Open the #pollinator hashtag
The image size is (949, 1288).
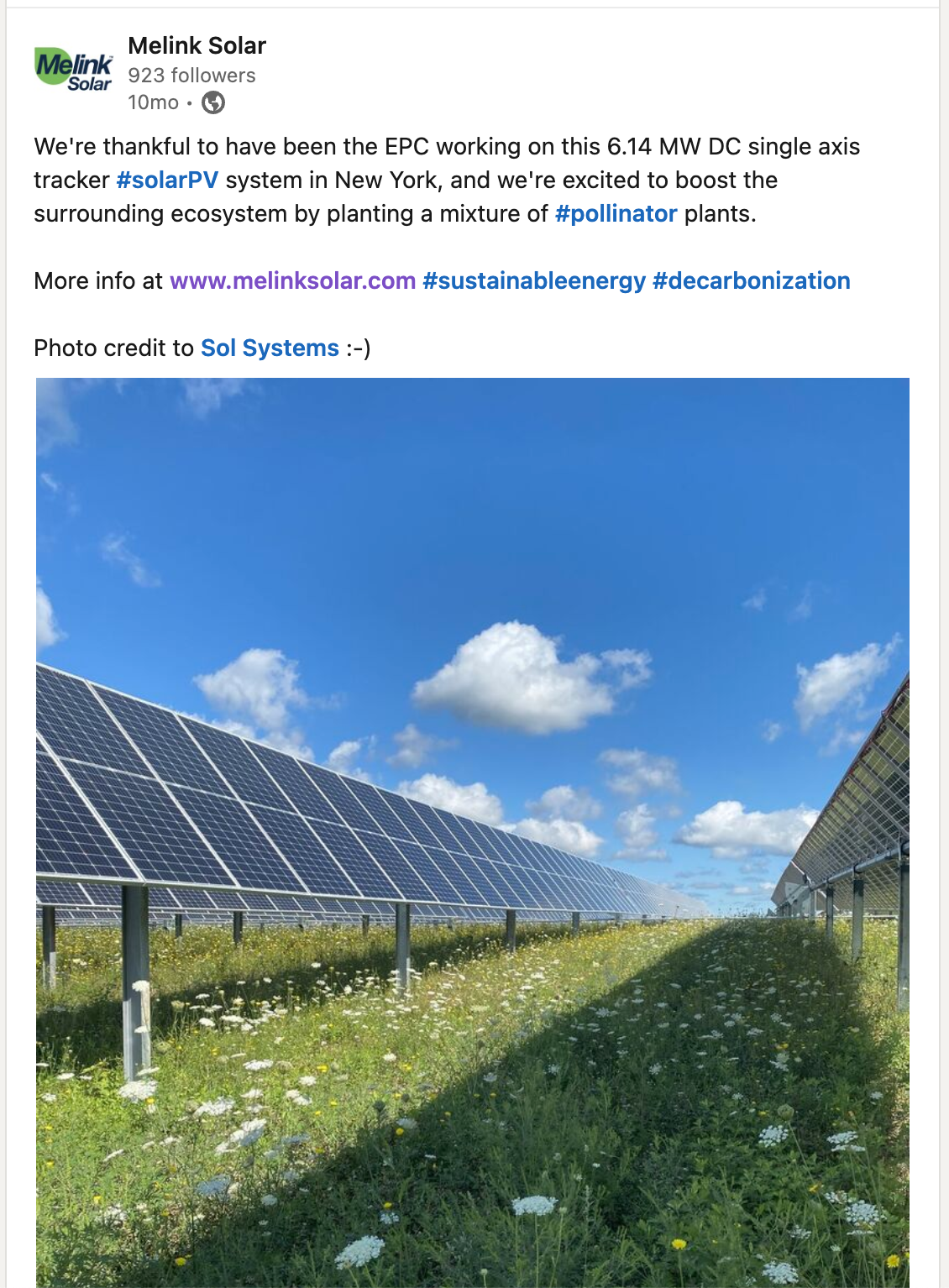click(616, 213)
